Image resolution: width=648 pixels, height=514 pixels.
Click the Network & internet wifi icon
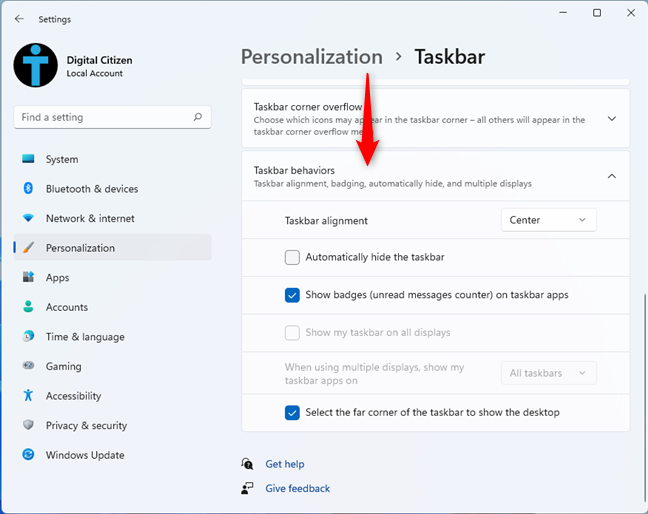28,218
